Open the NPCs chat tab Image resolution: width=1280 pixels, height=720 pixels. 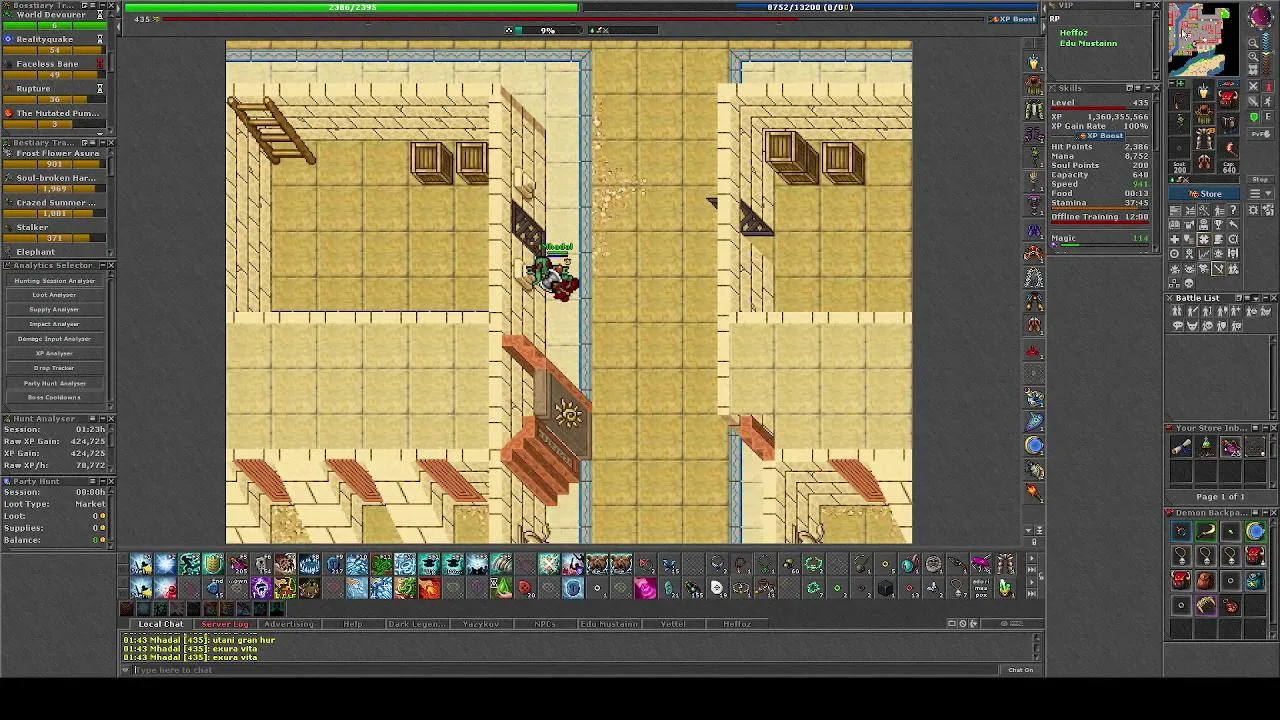coord(544,624)
